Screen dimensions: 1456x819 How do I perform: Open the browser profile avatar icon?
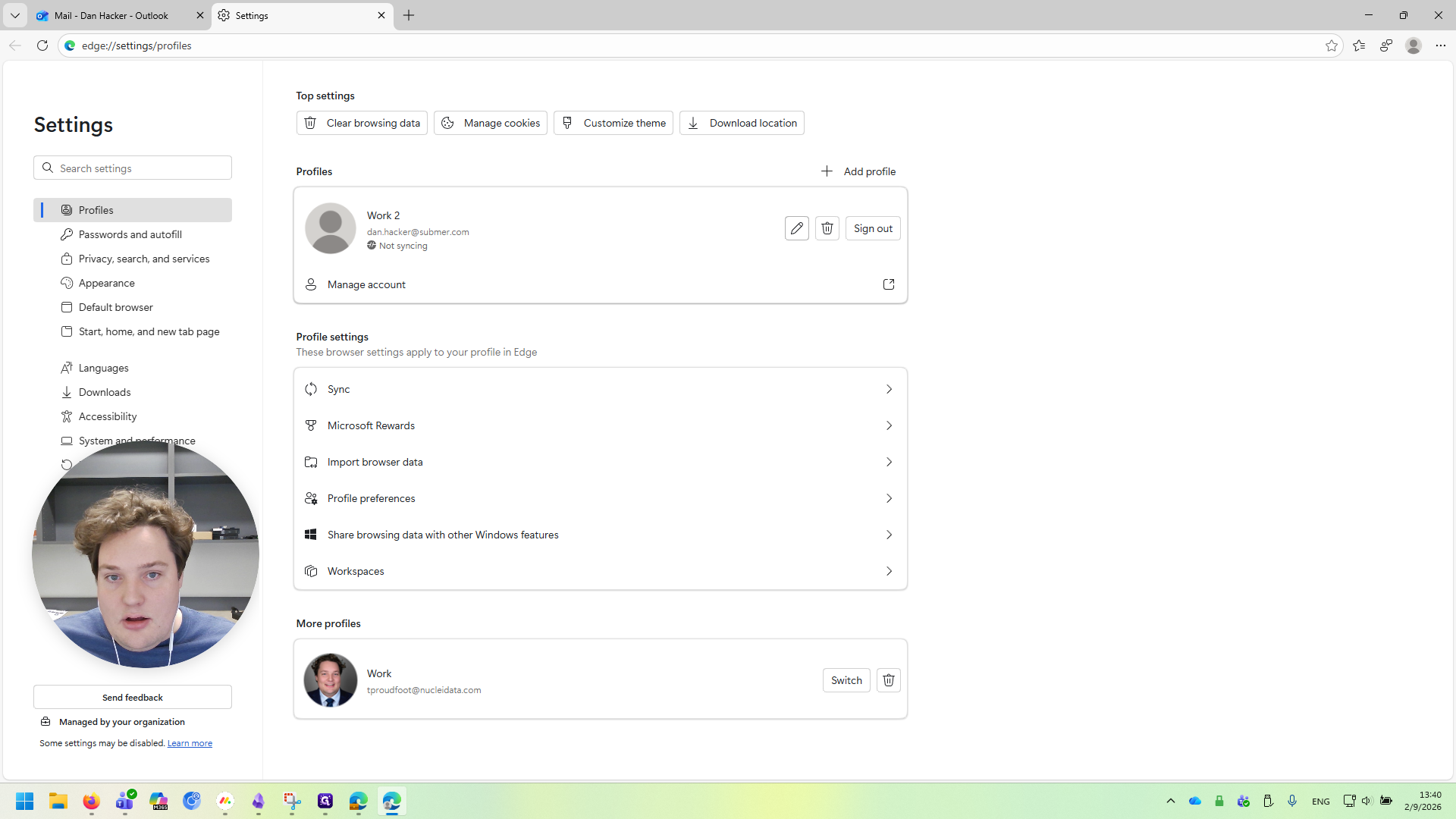click(x=1414, y=45)
